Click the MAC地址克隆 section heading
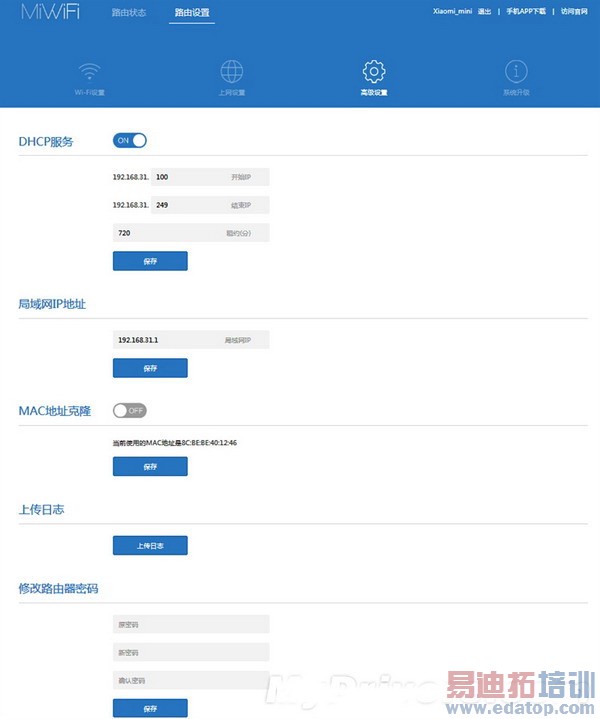Screen dimensions: 600x719 [55, 411]
